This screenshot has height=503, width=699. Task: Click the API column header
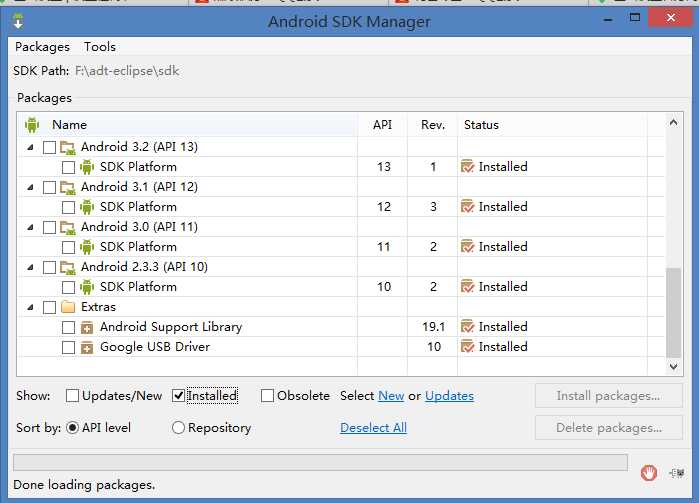coord(382,125)
